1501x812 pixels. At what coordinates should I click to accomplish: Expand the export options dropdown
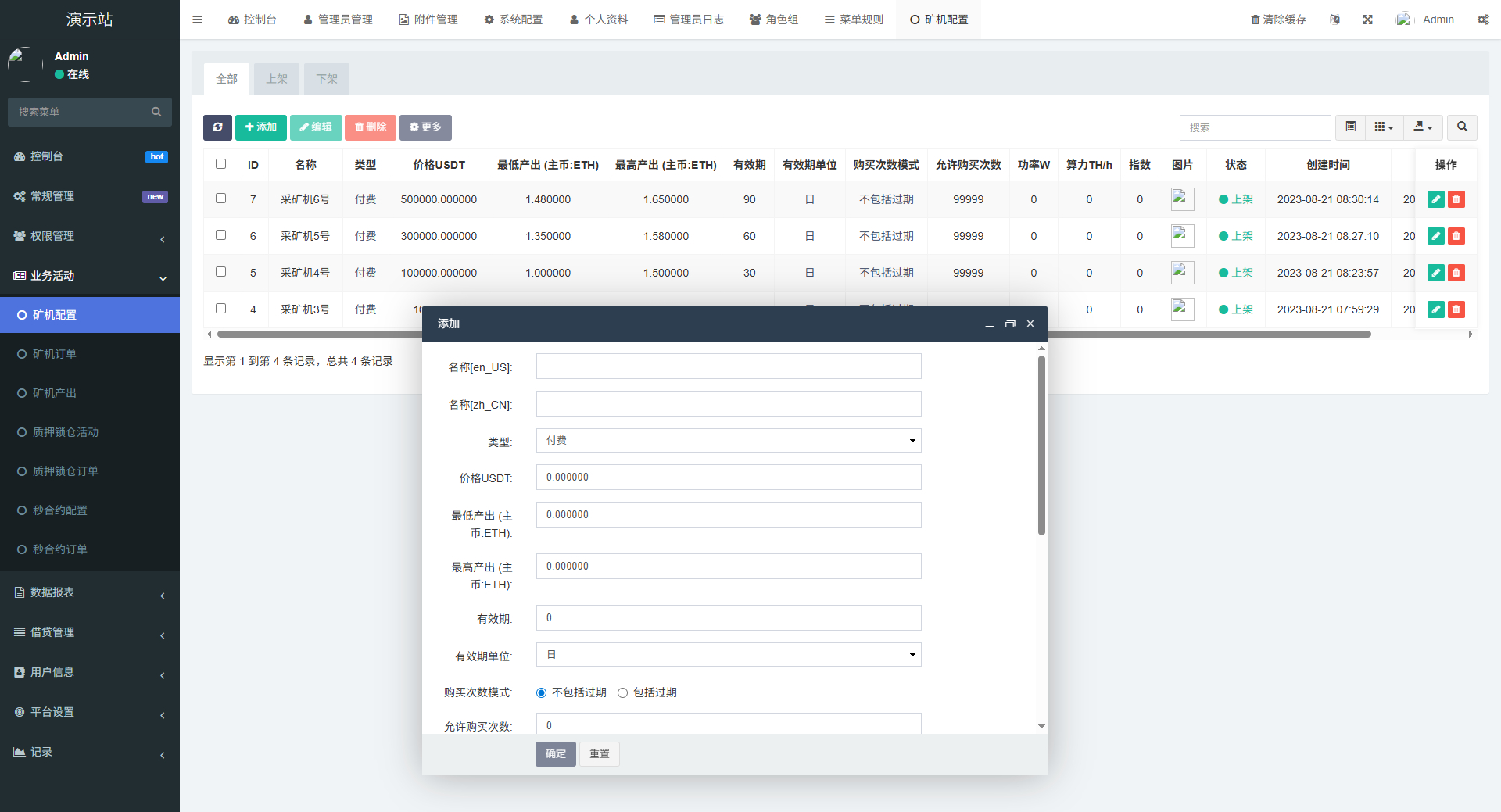click(1422, 127)
